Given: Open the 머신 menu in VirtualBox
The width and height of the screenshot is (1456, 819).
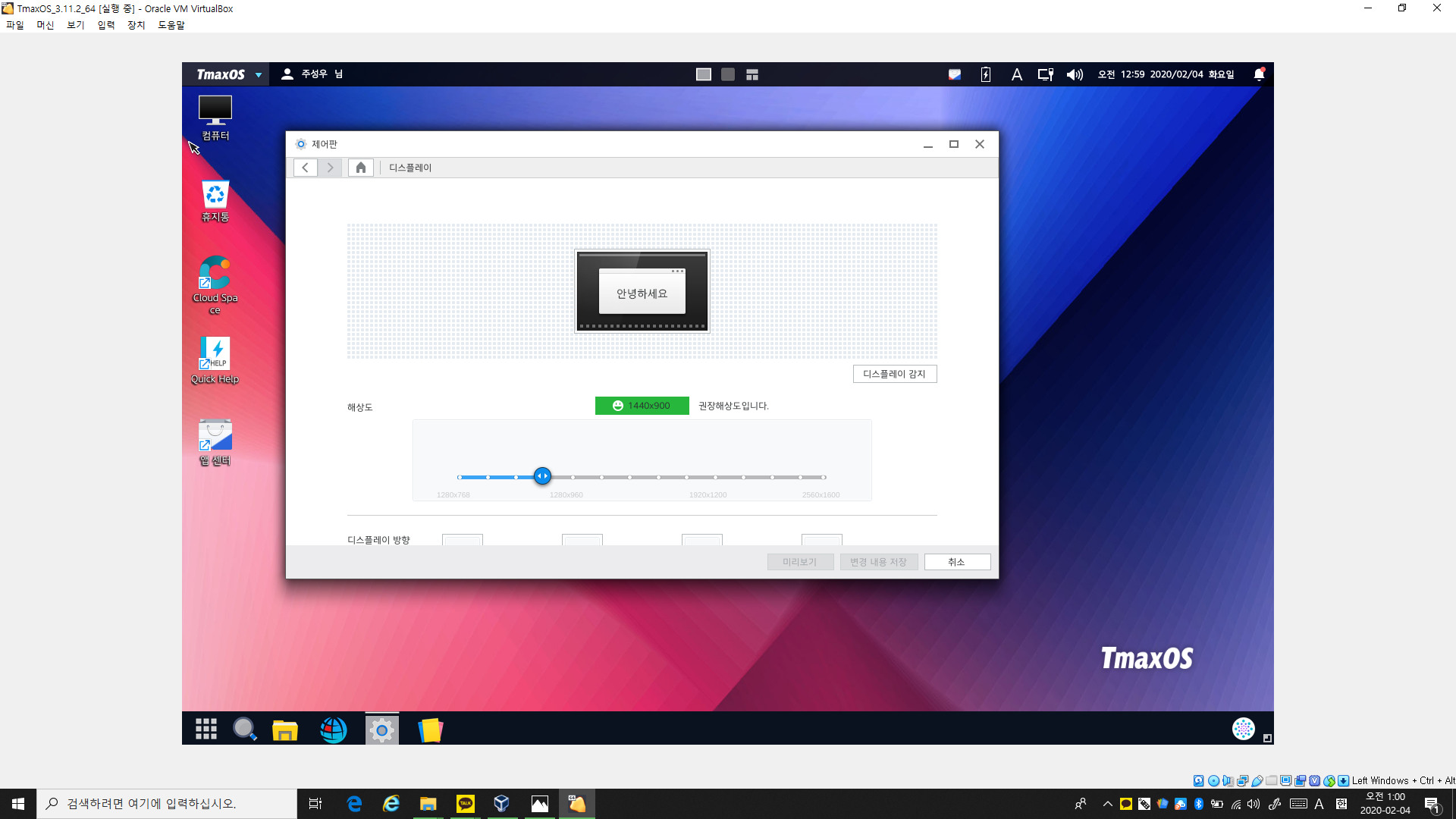Looking at the screenshot, I should click(45, 25).
